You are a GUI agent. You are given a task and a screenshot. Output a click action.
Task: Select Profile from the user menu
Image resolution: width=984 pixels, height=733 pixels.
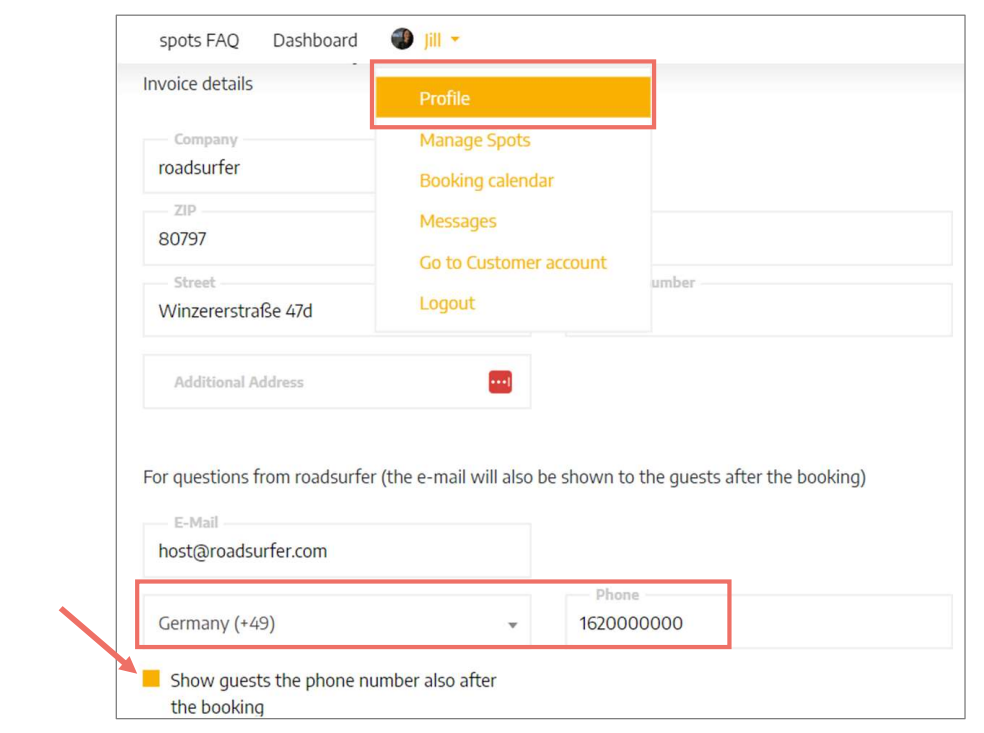click(x=513, y=97)
